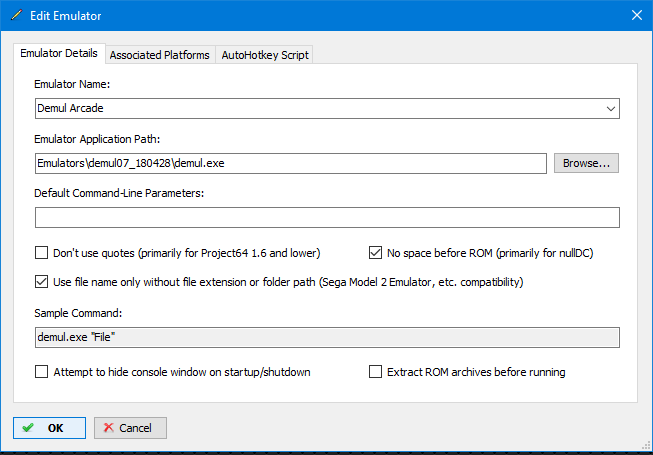The height and width of the screenshot is (455, 653).
Task: Click the Emulator Application Path field
Action: click(291, 163)
